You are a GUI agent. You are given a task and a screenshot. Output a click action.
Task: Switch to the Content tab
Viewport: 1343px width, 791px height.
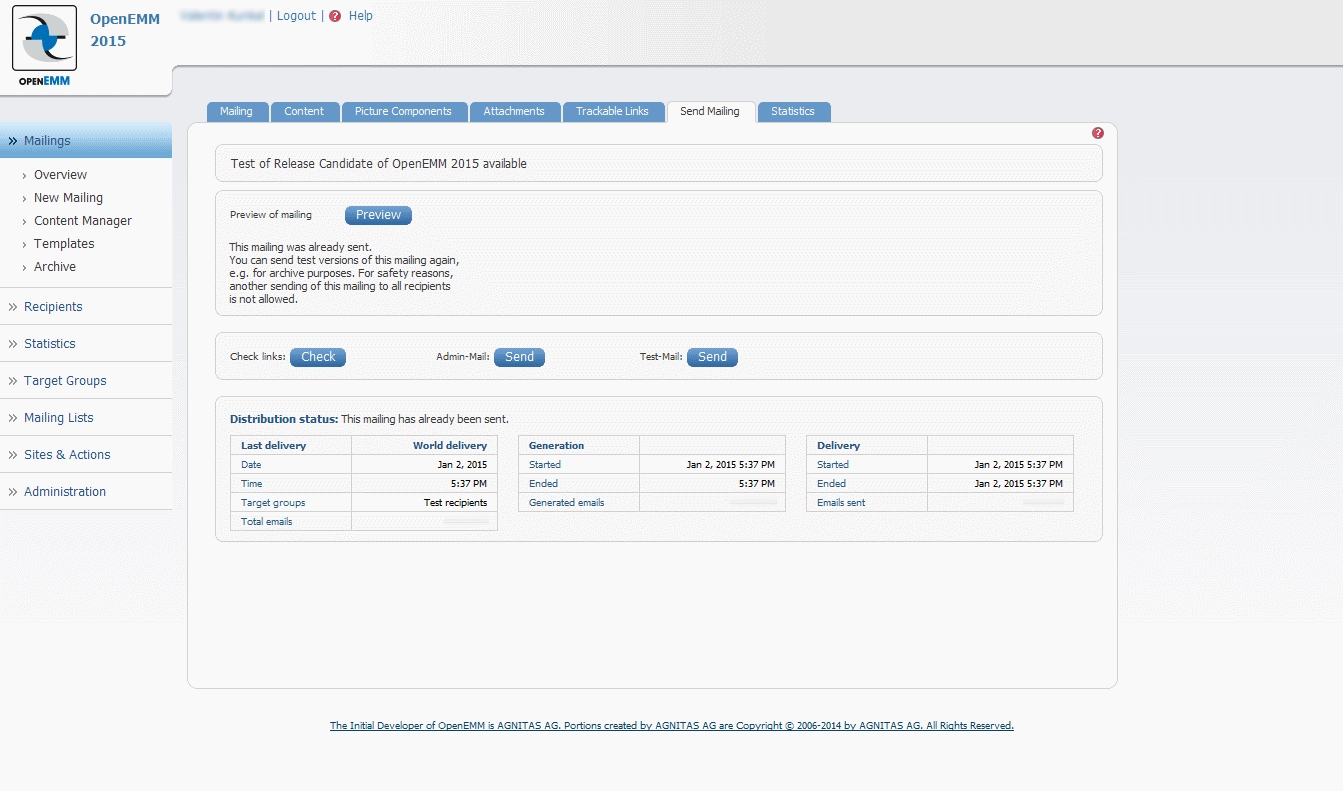(304, 112)
